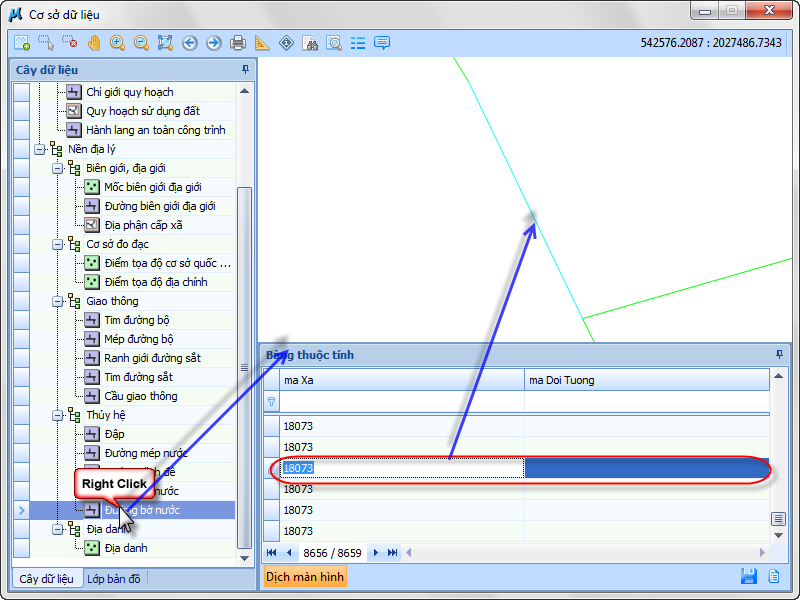The image size is (800, 600).
Task: Select the Pan hand tool
Action: click(x=94, y=43)
